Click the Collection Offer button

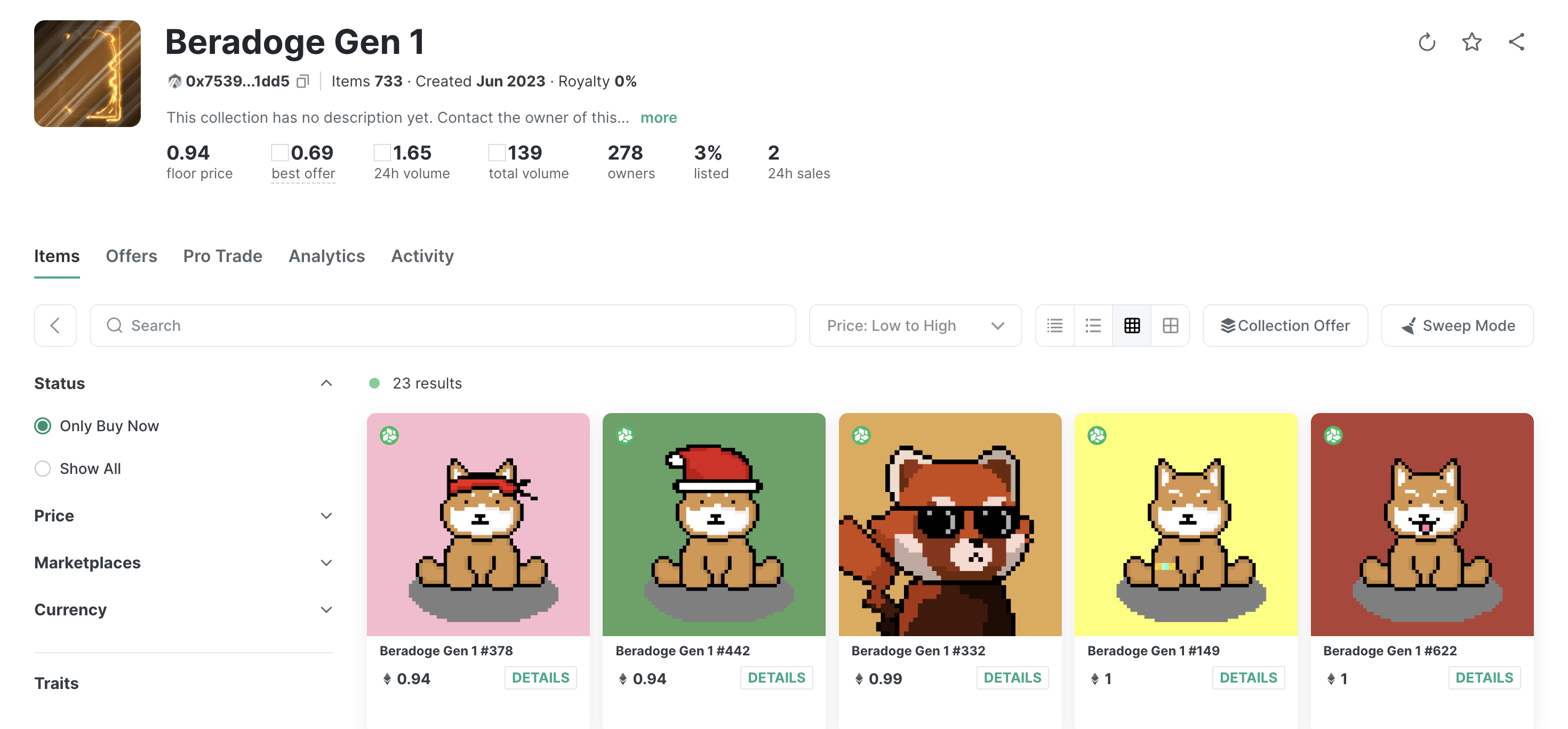coord(1285,325)
